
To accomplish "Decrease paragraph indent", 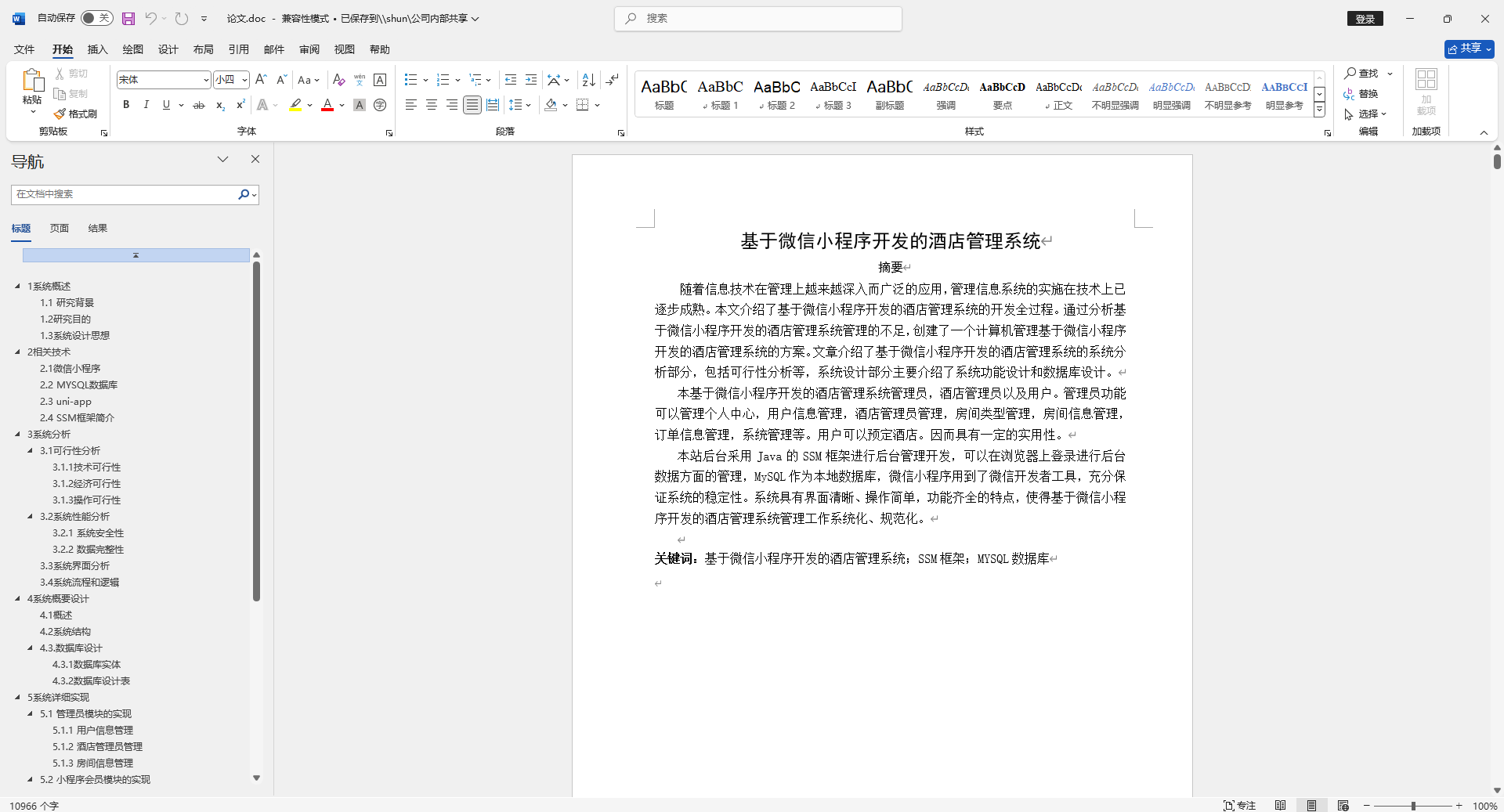I will (x=511, y=79).
